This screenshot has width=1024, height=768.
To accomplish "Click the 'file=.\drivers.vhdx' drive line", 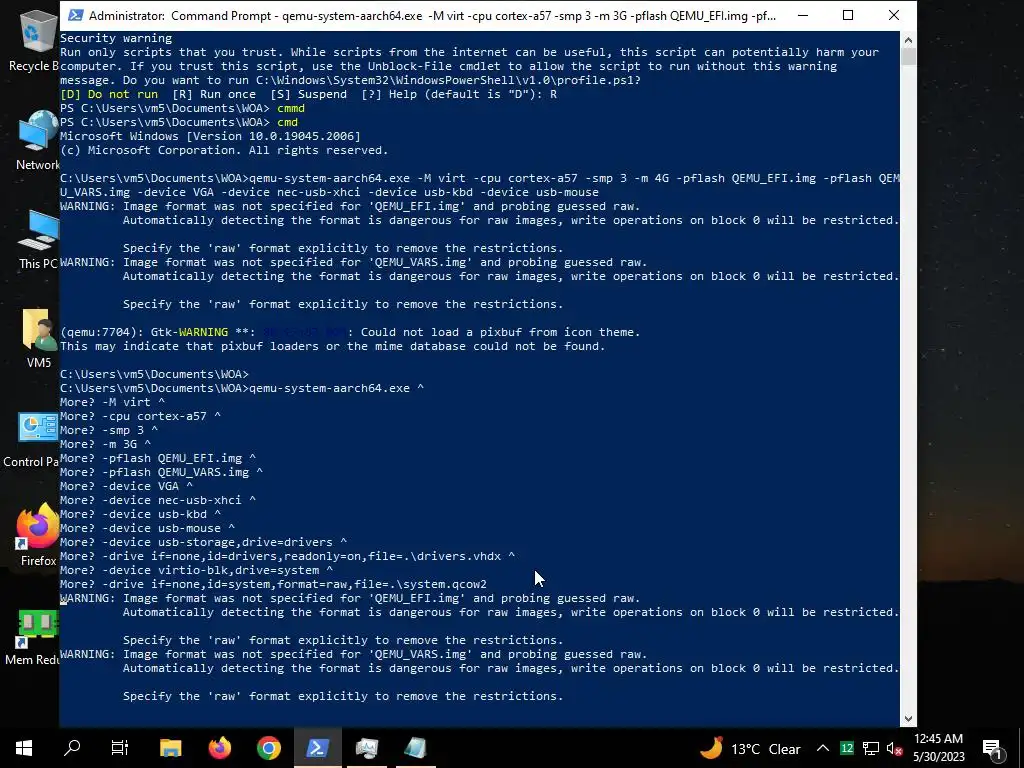I will tap(287, 556).
